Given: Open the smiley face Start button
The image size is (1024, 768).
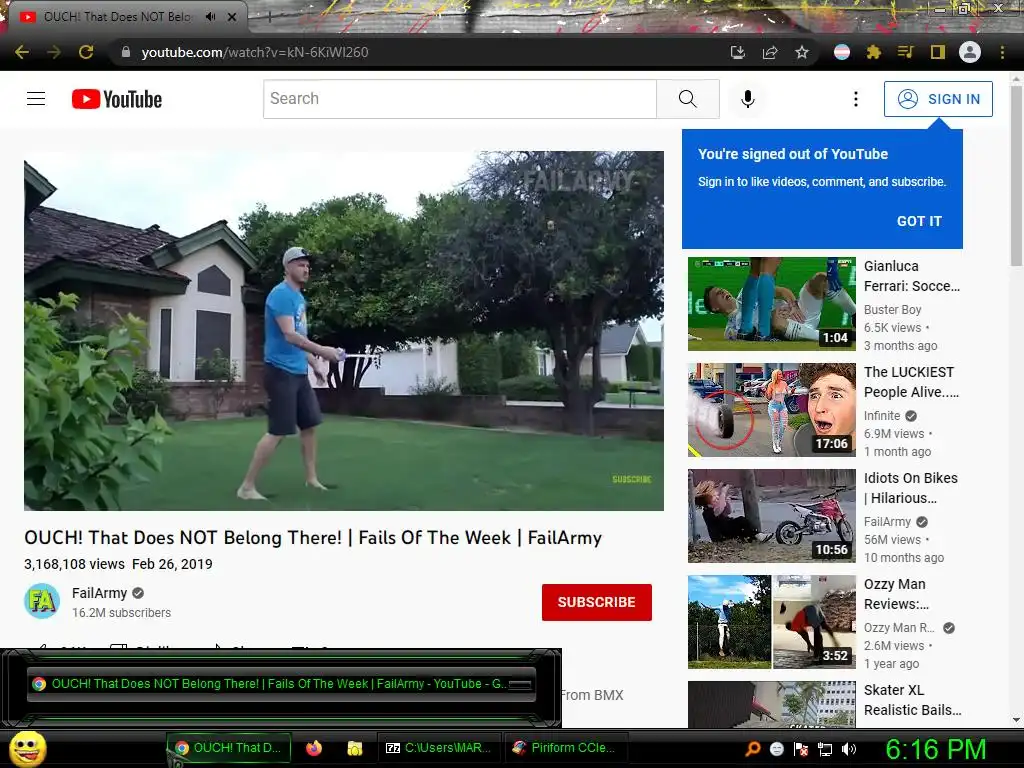Looking at the screenshot, I should click(27, 748).
